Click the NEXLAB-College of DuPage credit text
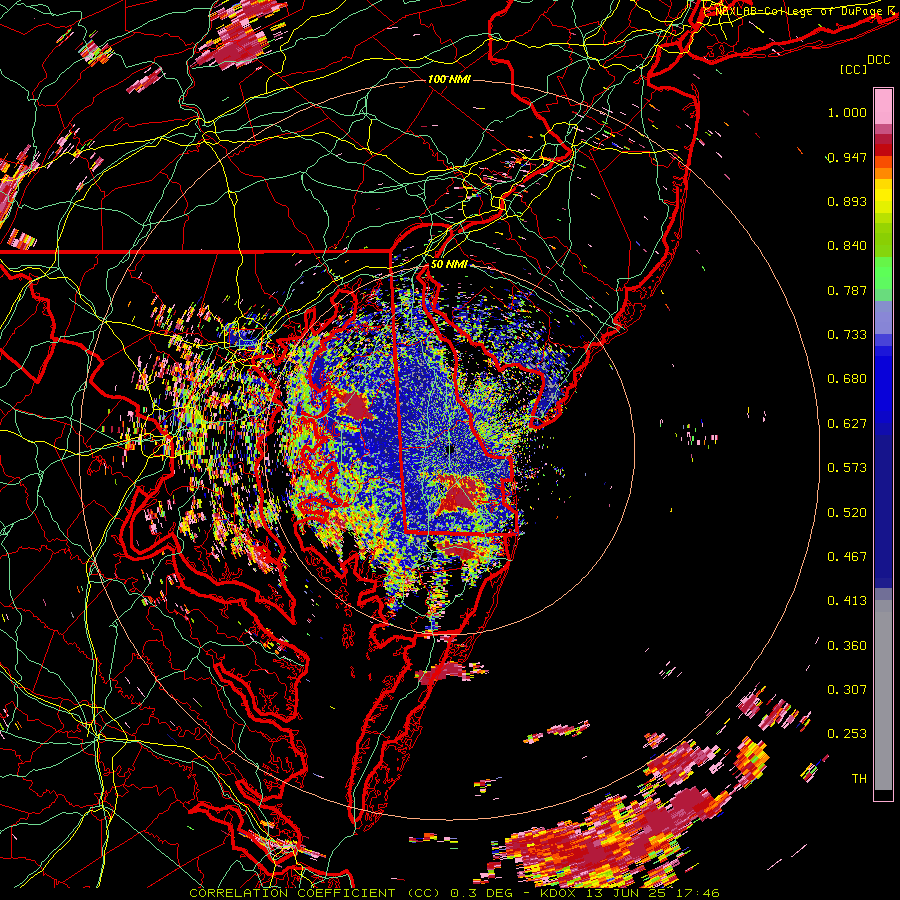The image size is (900, 900). pos(801,11)
